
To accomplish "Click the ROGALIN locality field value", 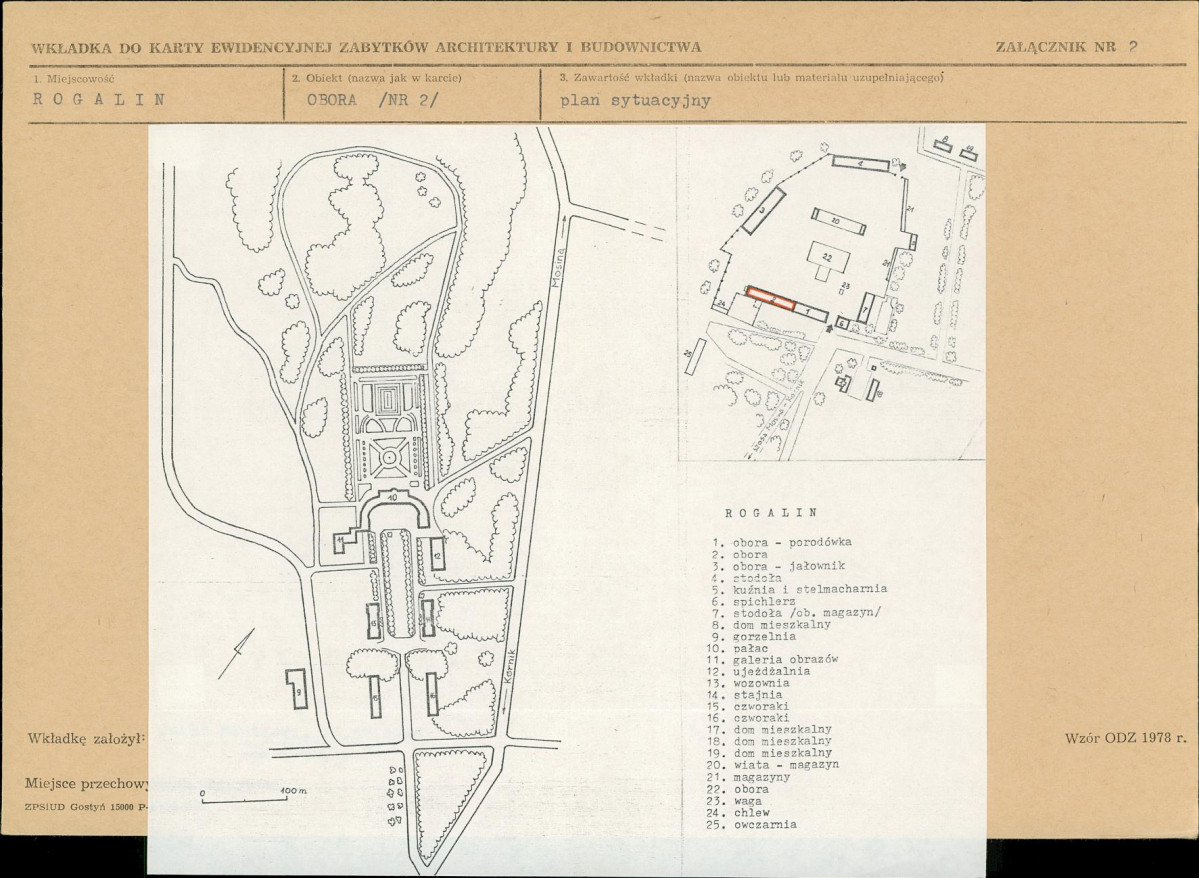I will [x=98, y=99].
